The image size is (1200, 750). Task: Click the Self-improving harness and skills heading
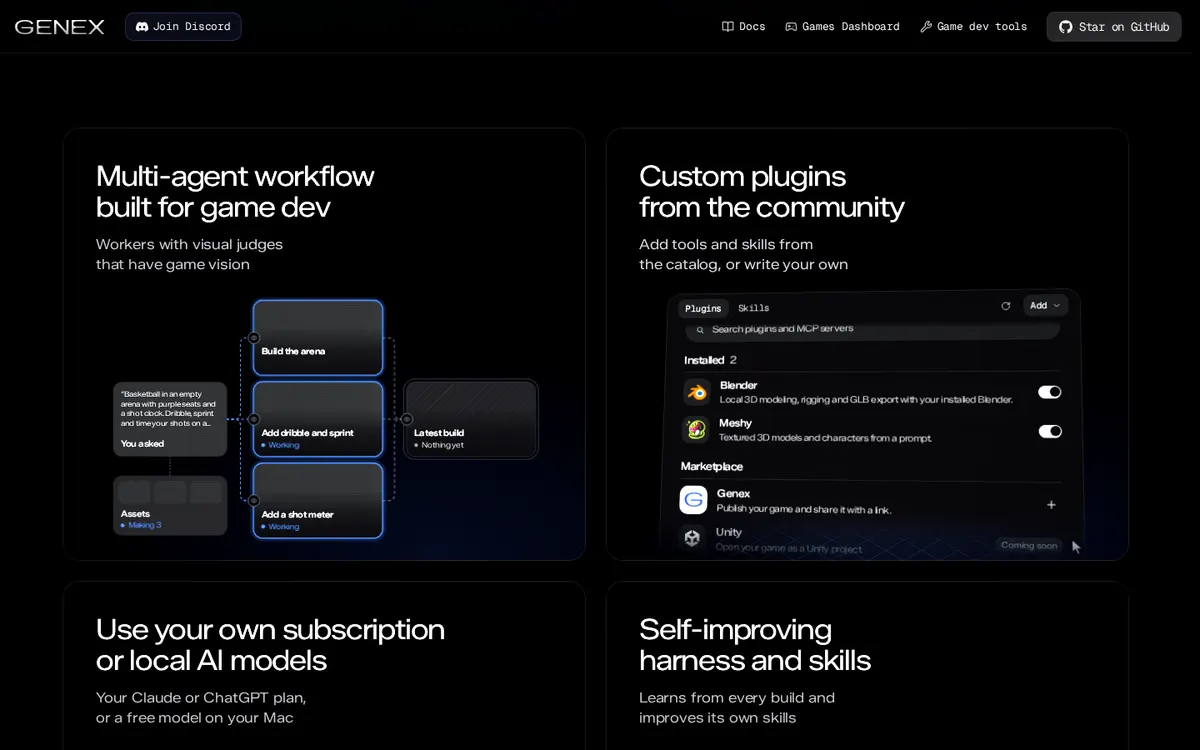(x=755, y=645)
